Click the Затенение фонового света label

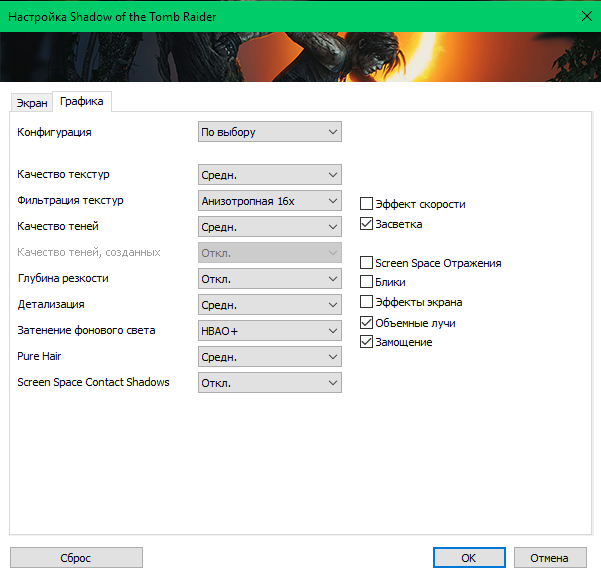tap(86, 330)
